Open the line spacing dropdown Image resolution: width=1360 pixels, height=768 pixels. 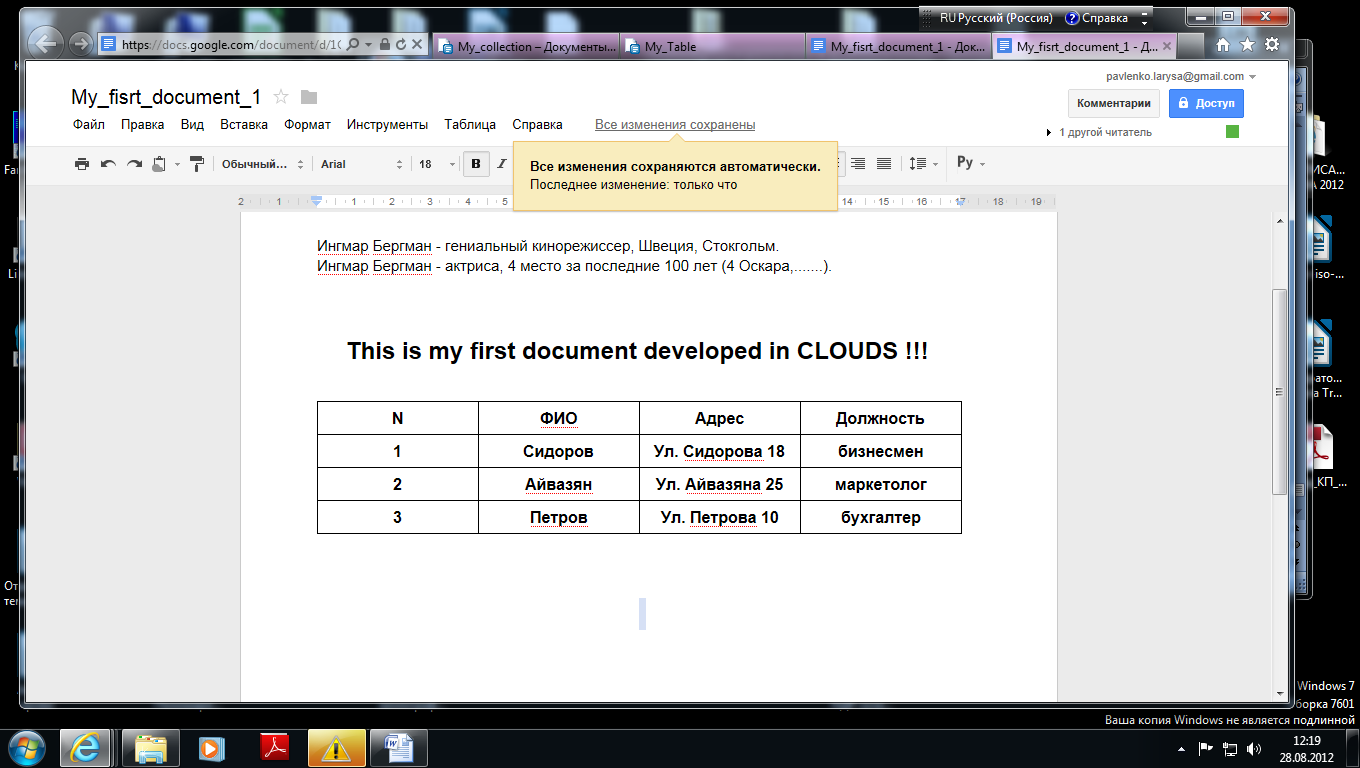922,164
